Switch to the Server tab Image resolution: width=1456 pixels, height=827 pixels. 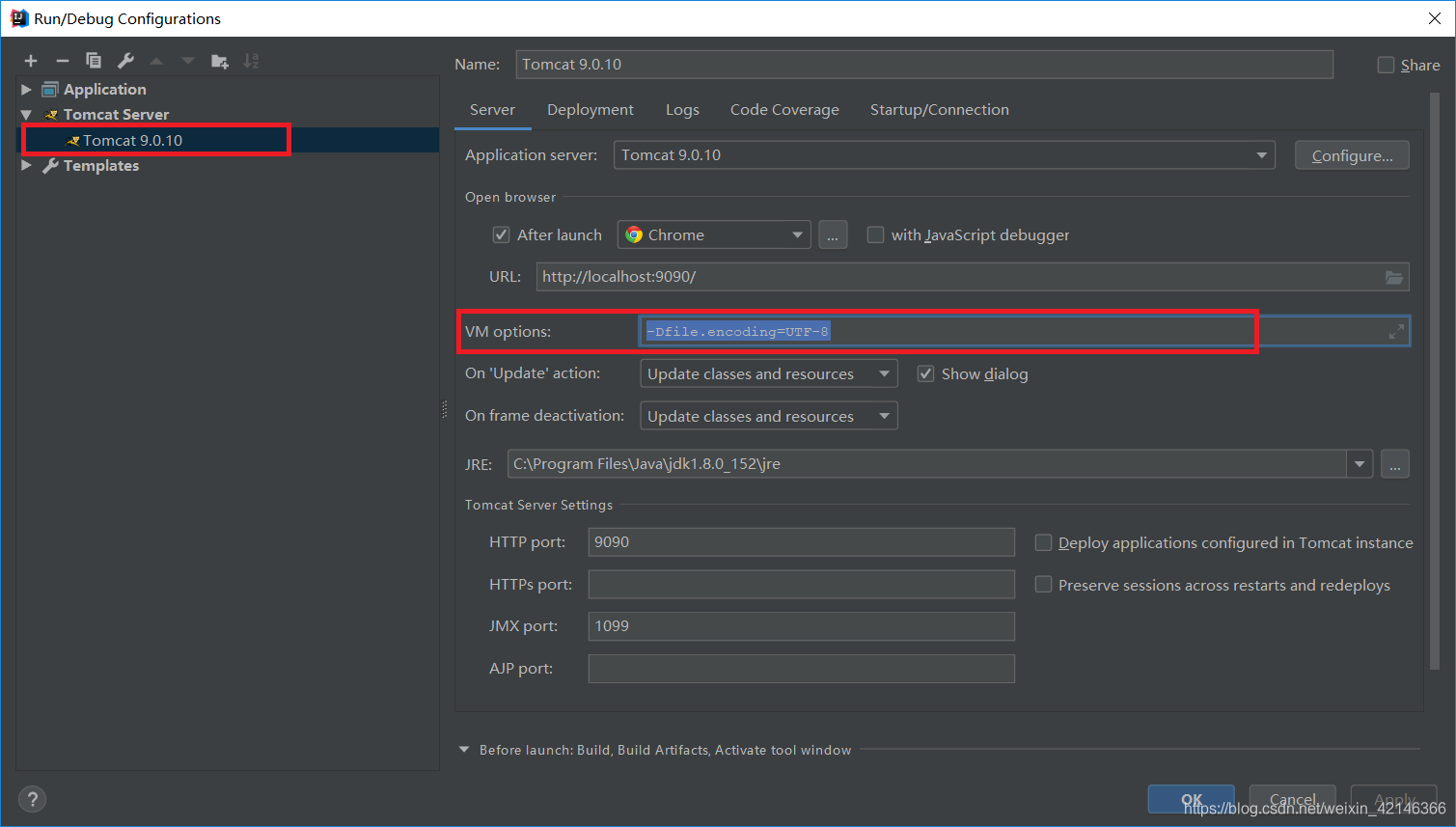pyautogui.click(x=492, y=110)
